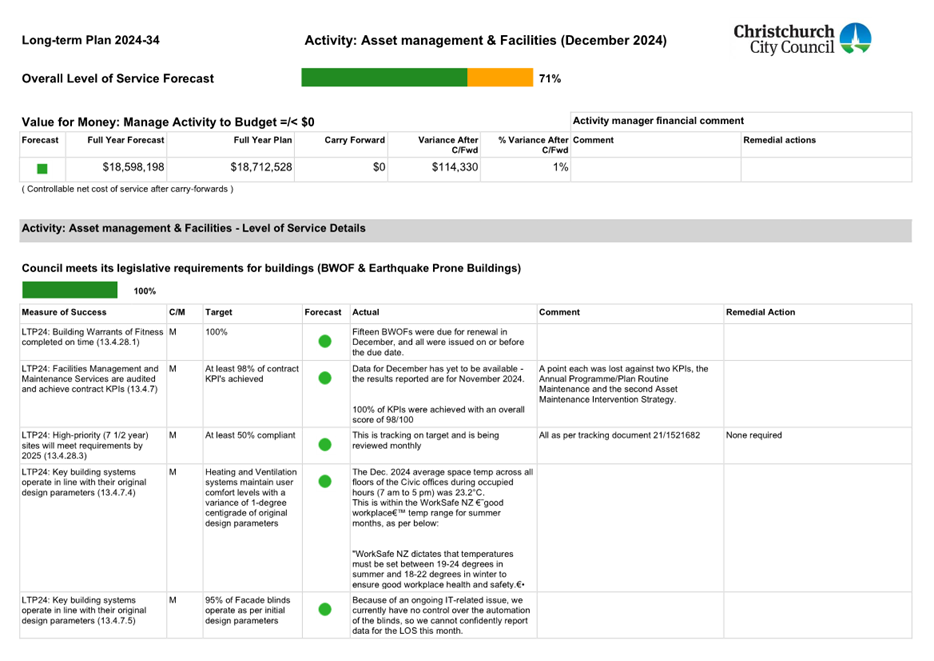The width and height of the screenshot is (934, 661).
Task: Click the Full Year Forecast value $18,598,198
Action: tap(126, 168)
